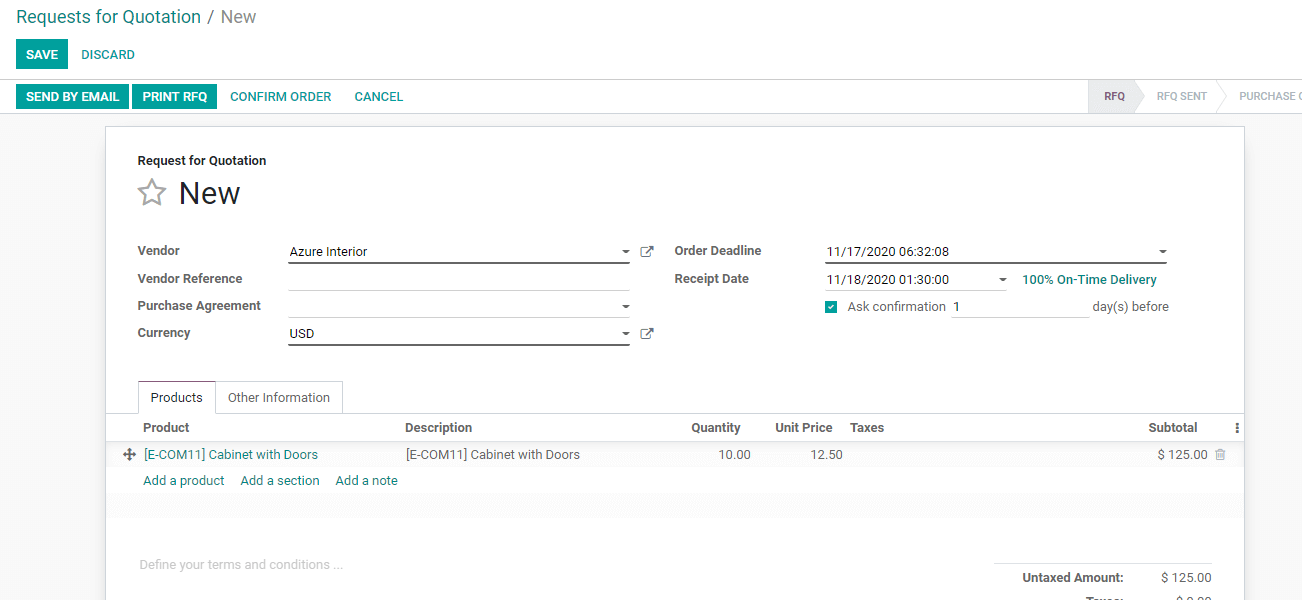The height and width of the screenshot is (600, 1302).
Task: Click the Save button
Action: [42, 55]
